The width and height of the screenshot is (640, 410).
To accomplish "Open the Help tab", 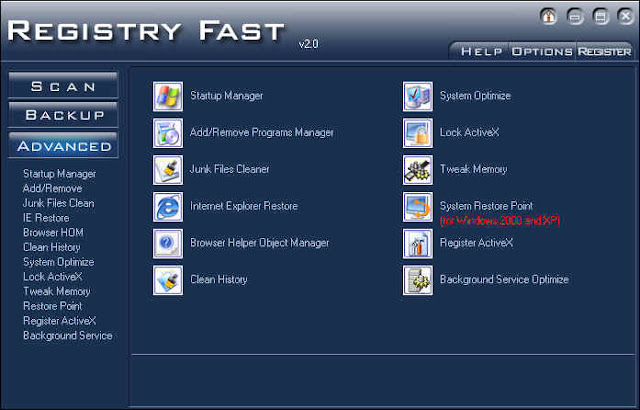I will click(x=481, y=52).
